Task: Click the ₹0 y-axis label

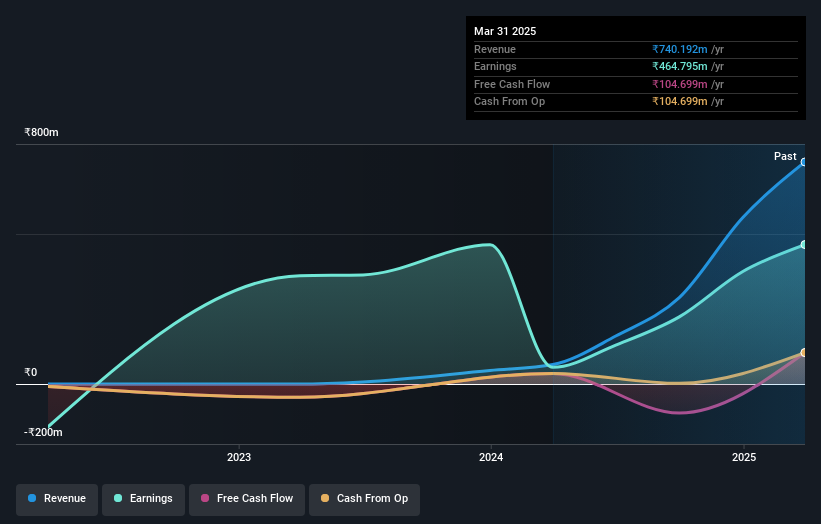Action: click(30, 372)
